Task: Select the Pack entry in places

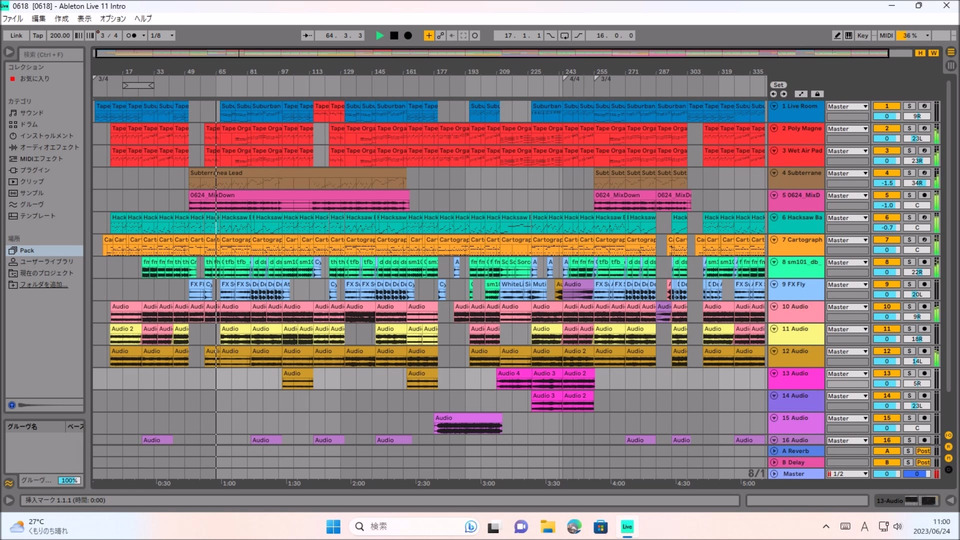Action: (44, 250)
